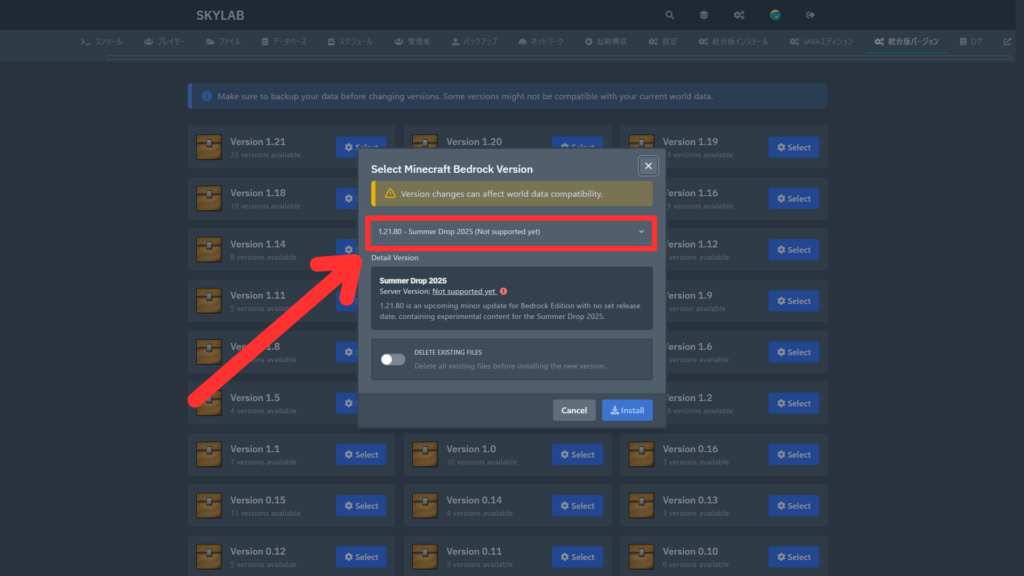Viewport: 1024px width, 576px height.
Task: Click the chest icon for Version 1.21
Action: click(x=209, y=147)
